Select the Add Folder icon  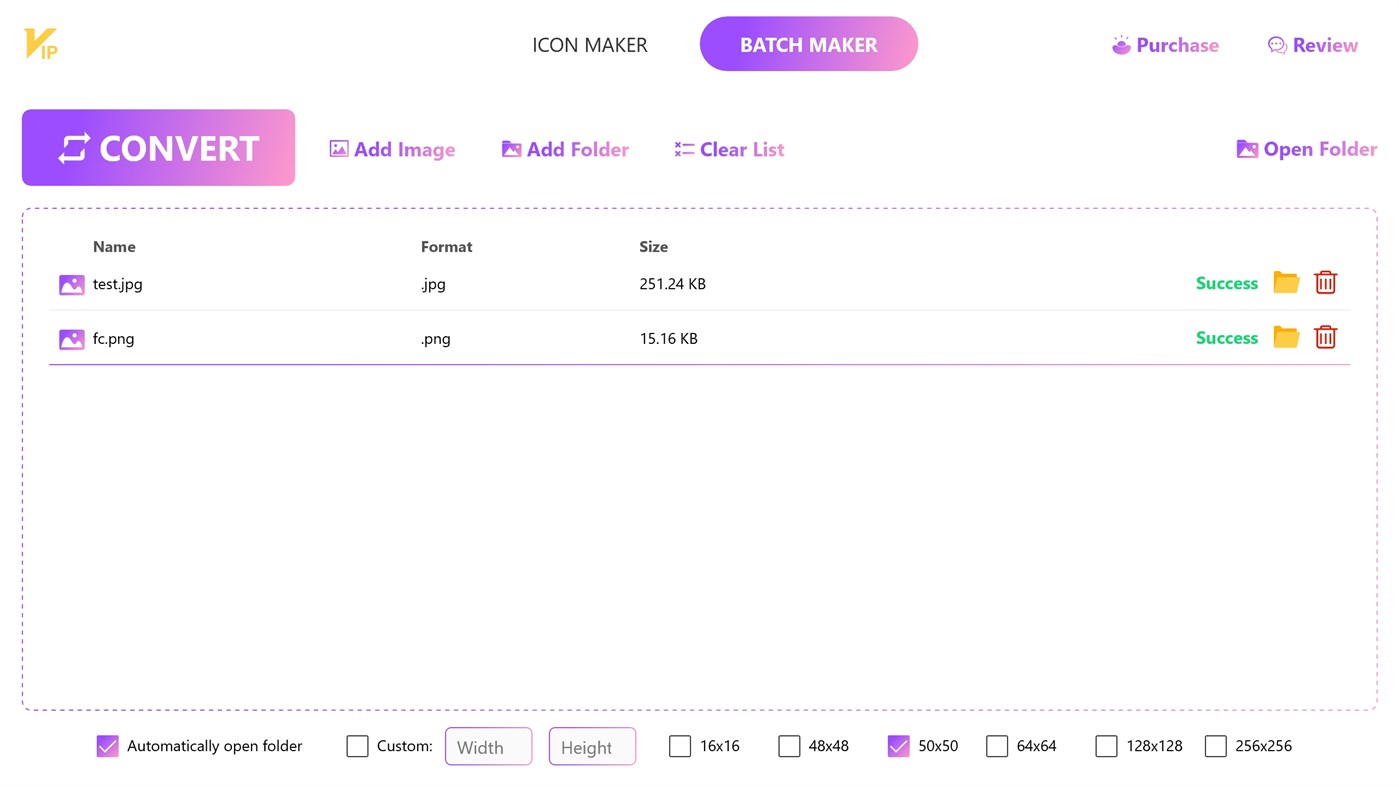click(x=511, y=148)
